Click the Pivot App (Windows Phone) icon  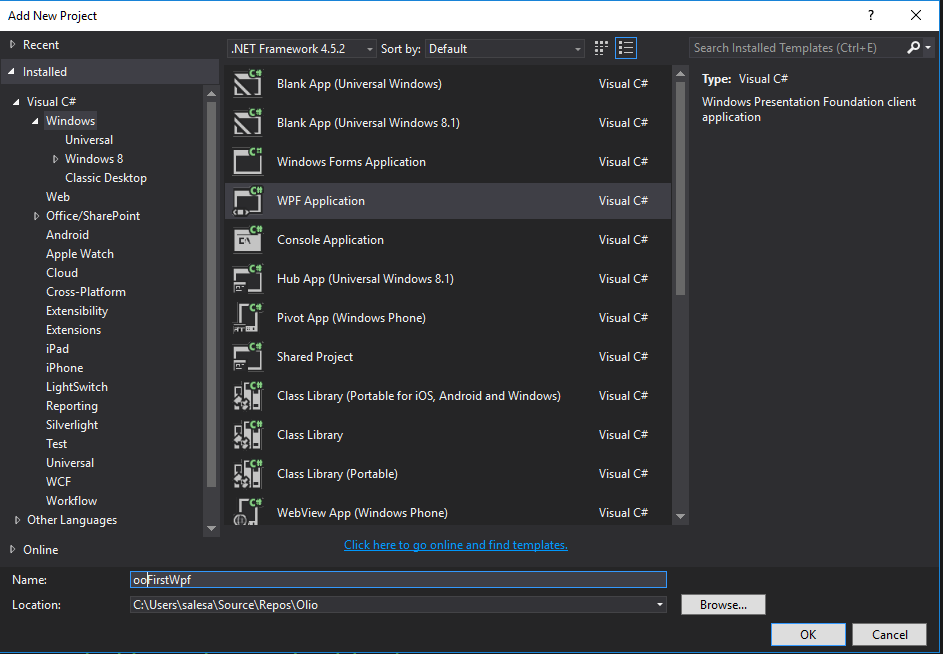pos(247,318)
